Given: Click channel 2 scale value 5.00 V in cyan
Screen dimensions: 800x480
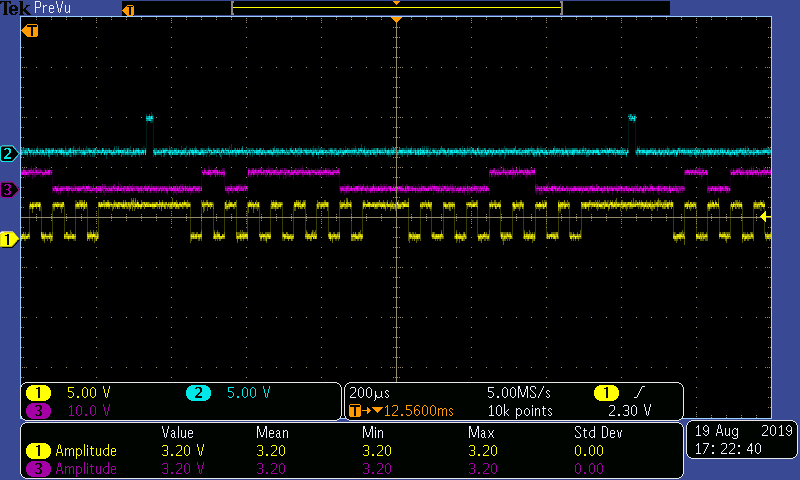Looking at the screenshot, I should point(248,393).
